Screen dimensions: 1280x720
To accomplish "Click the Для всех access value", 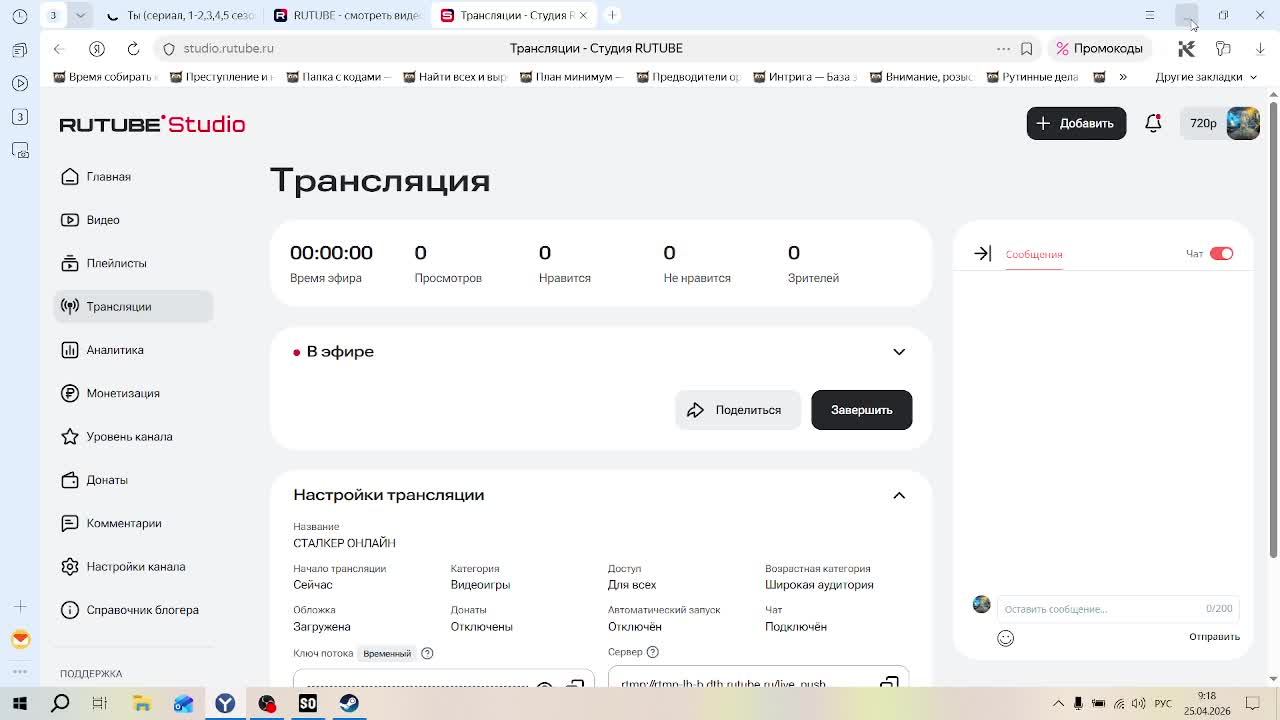I will point(632,585).
